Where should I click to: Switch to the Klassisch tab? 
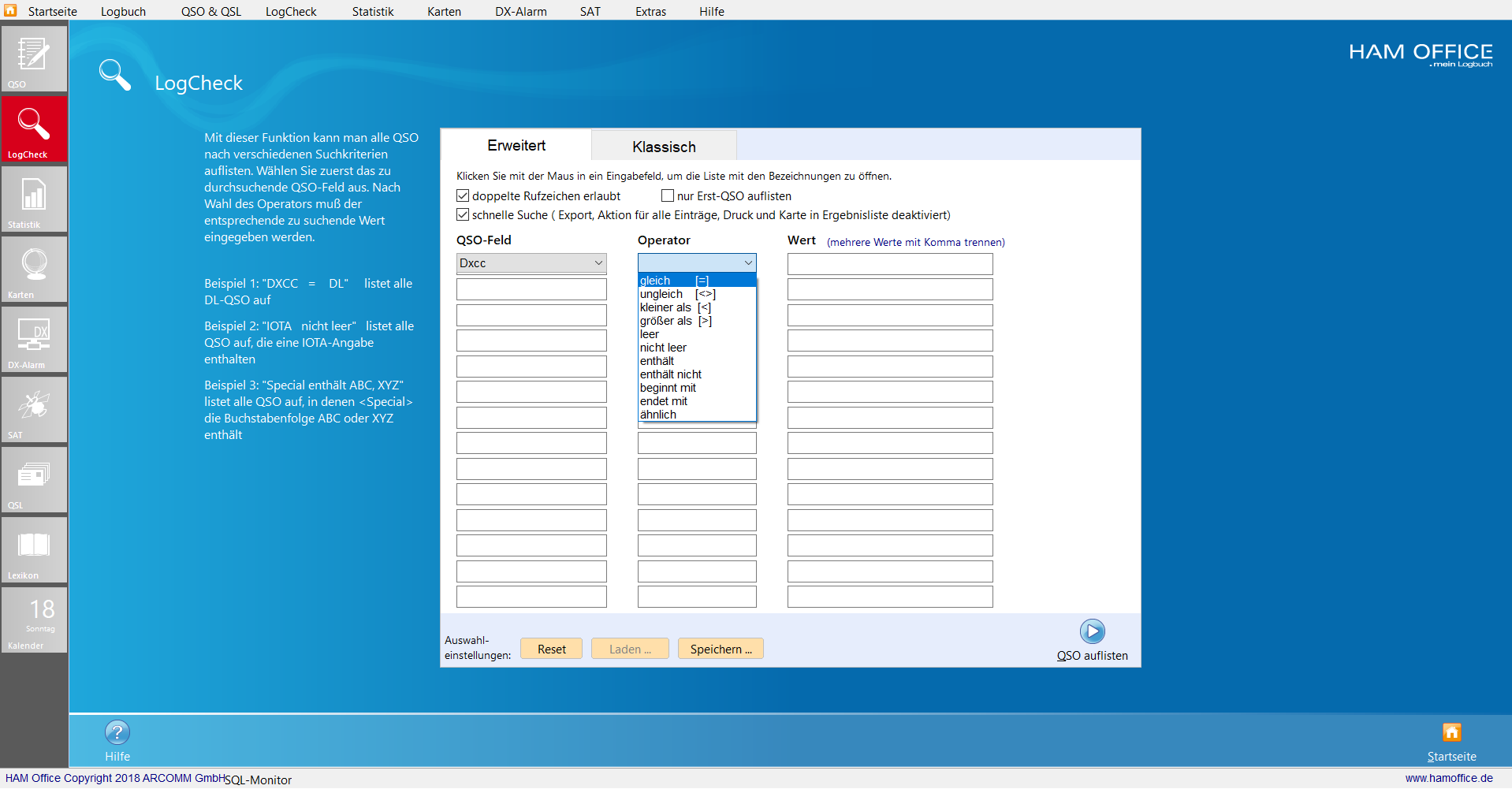pos(664,147)
